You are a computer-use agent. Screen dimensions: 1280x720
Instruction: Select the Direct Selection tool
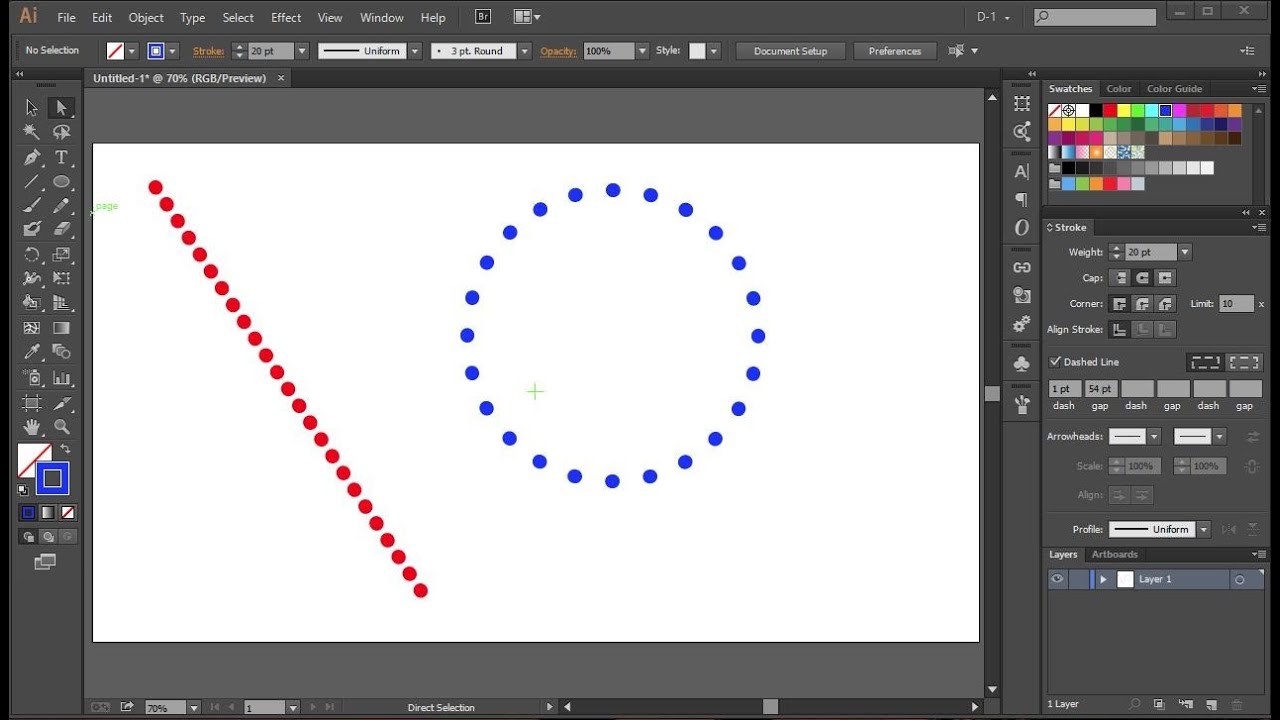coord(62,108)
